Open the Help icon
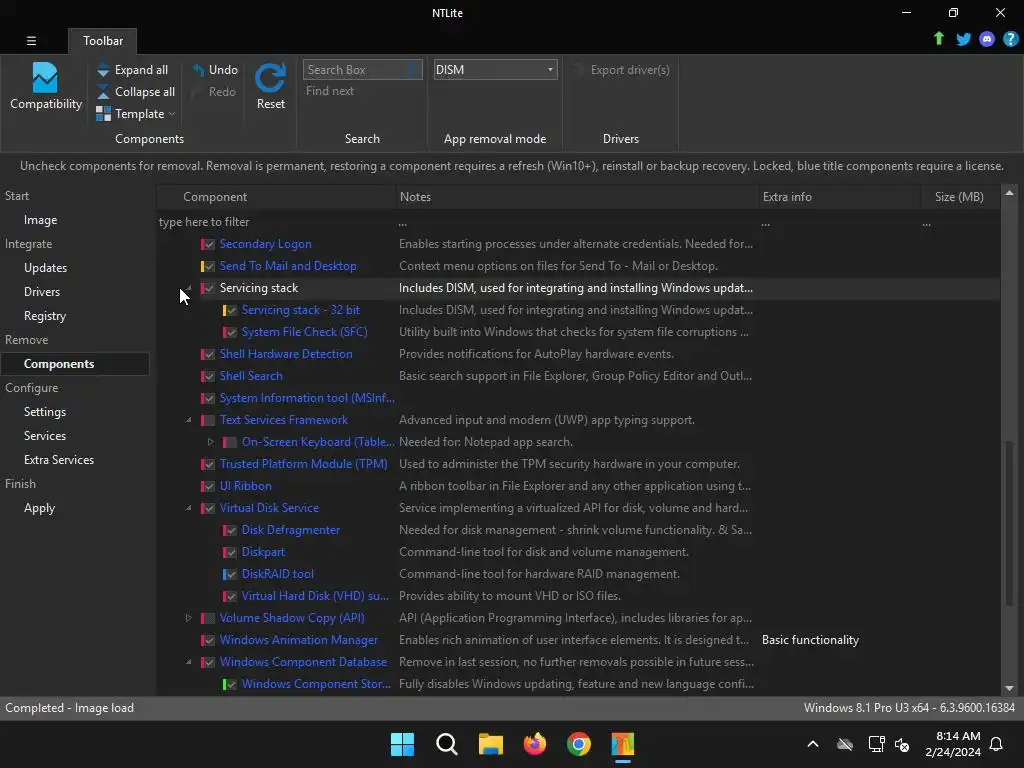Image resolution: width=1024 pixels, height=768 pixels. coord(1010,39)
